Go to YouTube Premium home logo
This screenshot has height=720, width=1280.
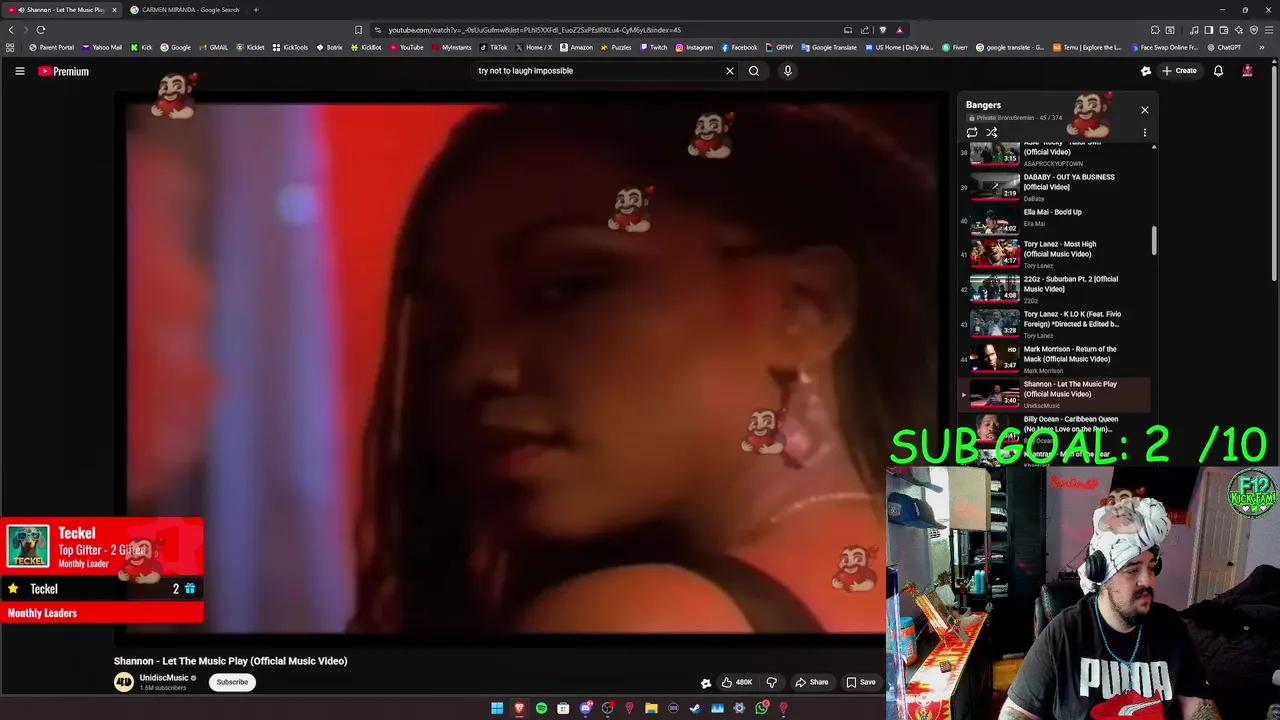(64, 71)
